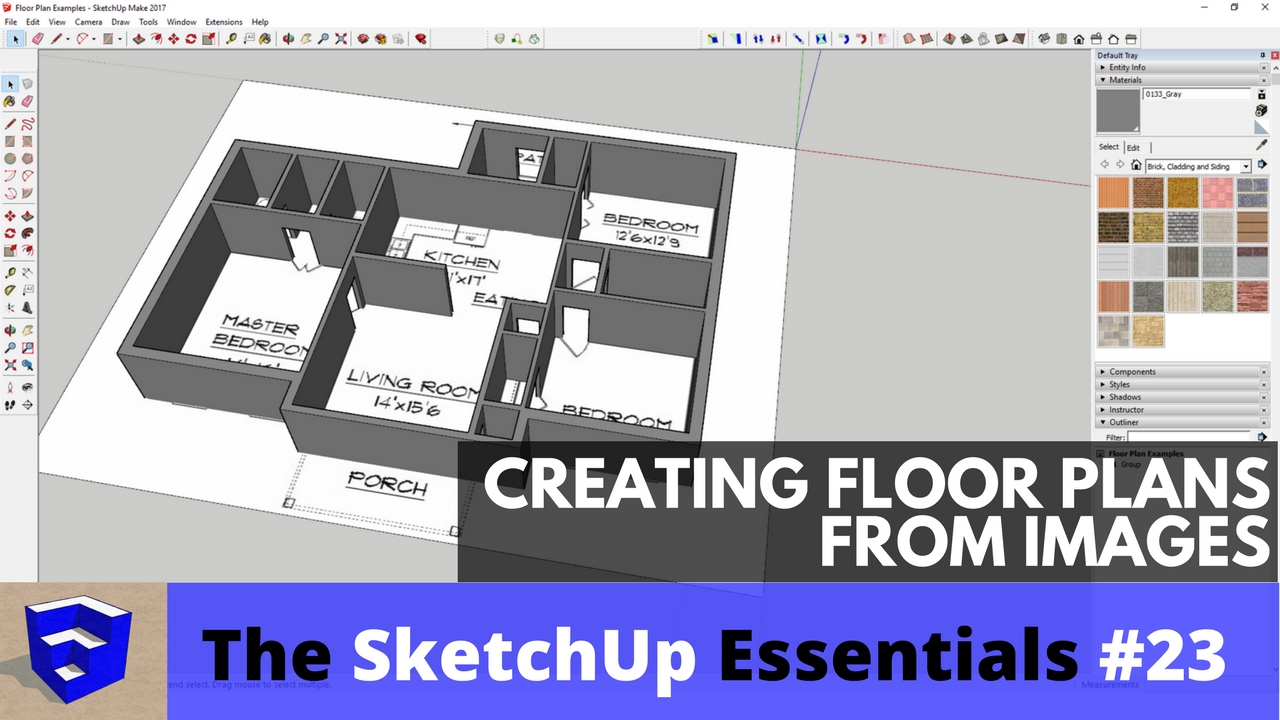
Task: Click the Sandbox From Scratch grid icon
Action: coord(926,39)
